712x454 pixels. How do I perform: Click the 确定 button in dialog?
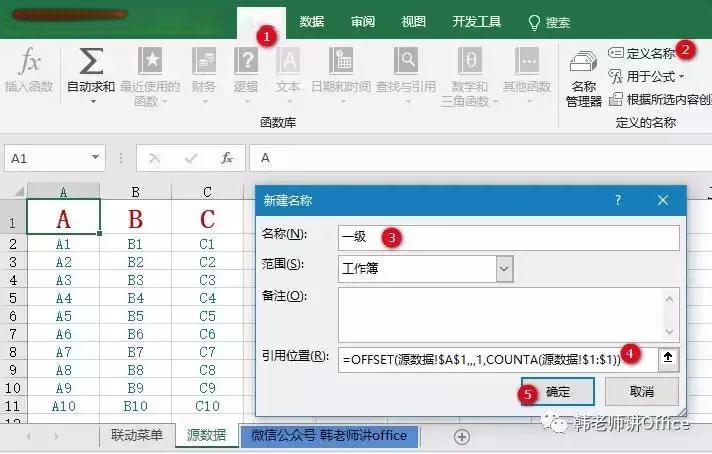point(558,392)
